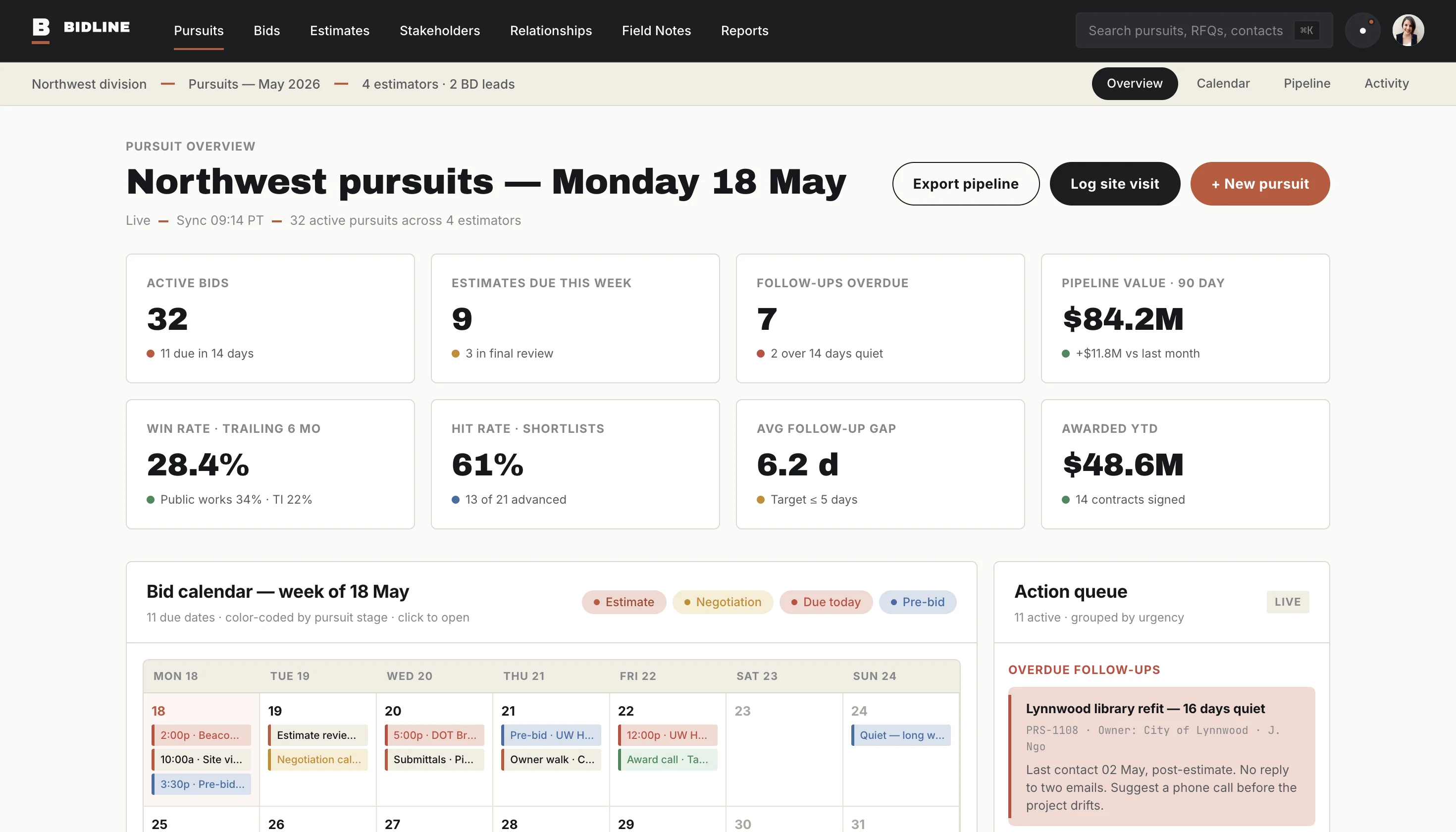1456x832 pixels.
Task: Switch to the Calendar view tab
Action: (x=1223, y=83)
